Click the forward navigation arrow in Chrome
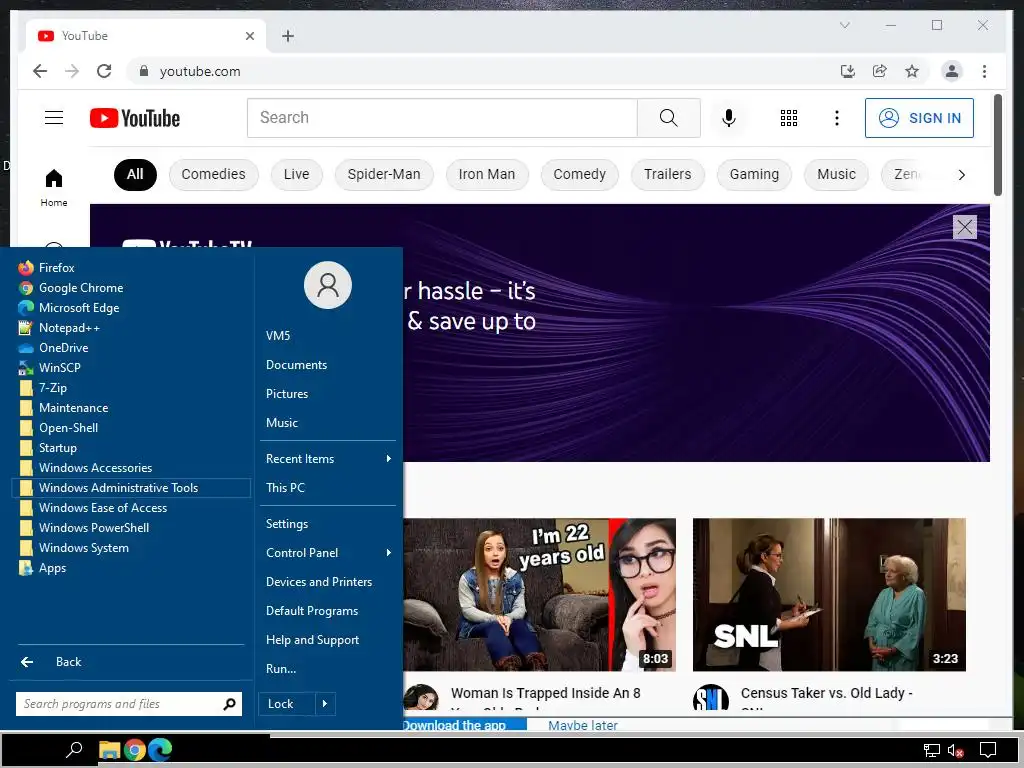Image resolution: width=1024 pixels, height=768 pixels. pos(72,71)
